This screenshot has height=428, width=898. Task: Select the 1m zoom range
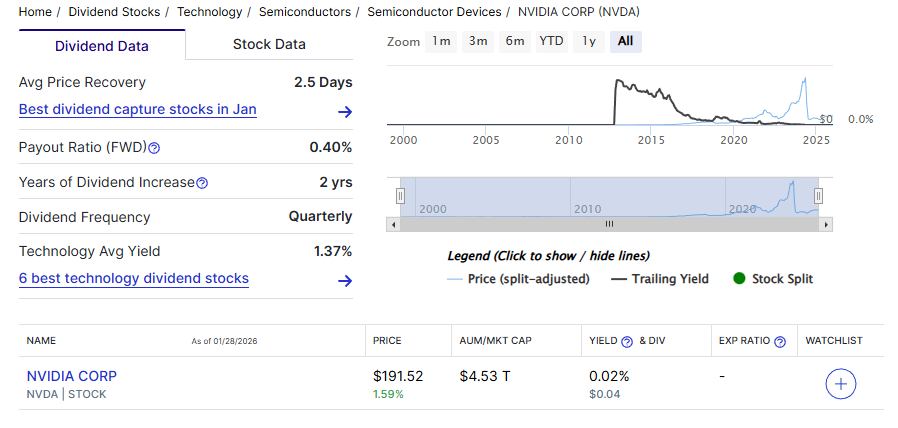click(441, 41)
